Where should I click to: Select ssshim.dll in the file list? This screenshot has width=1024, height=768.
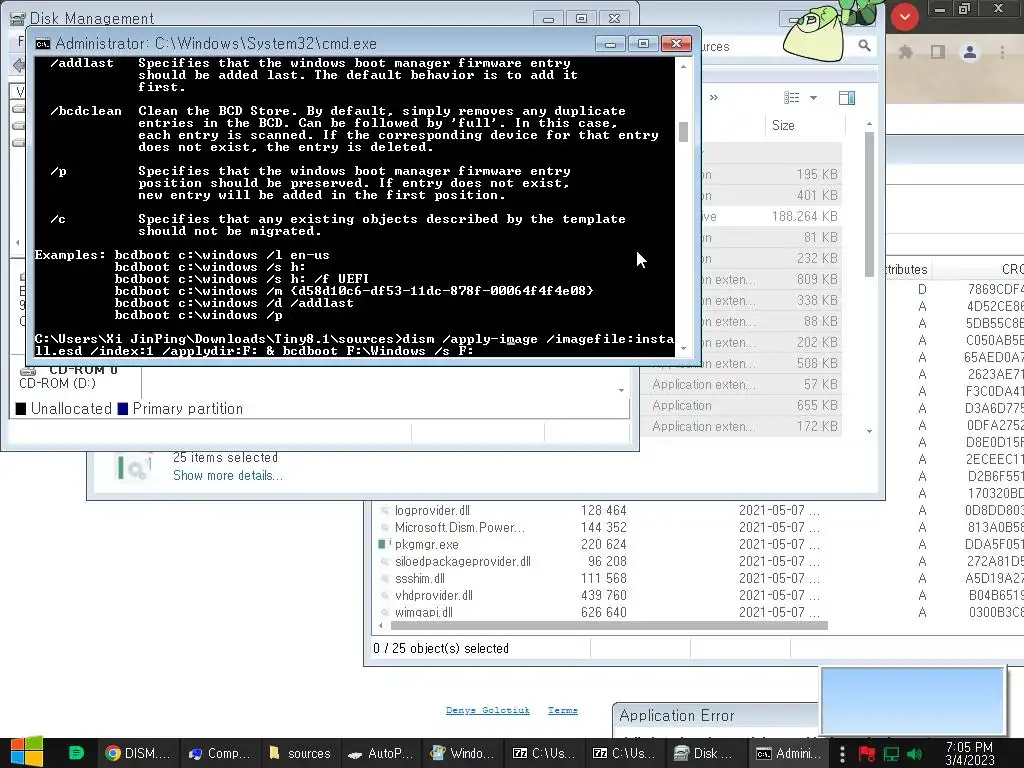[420, 578]
